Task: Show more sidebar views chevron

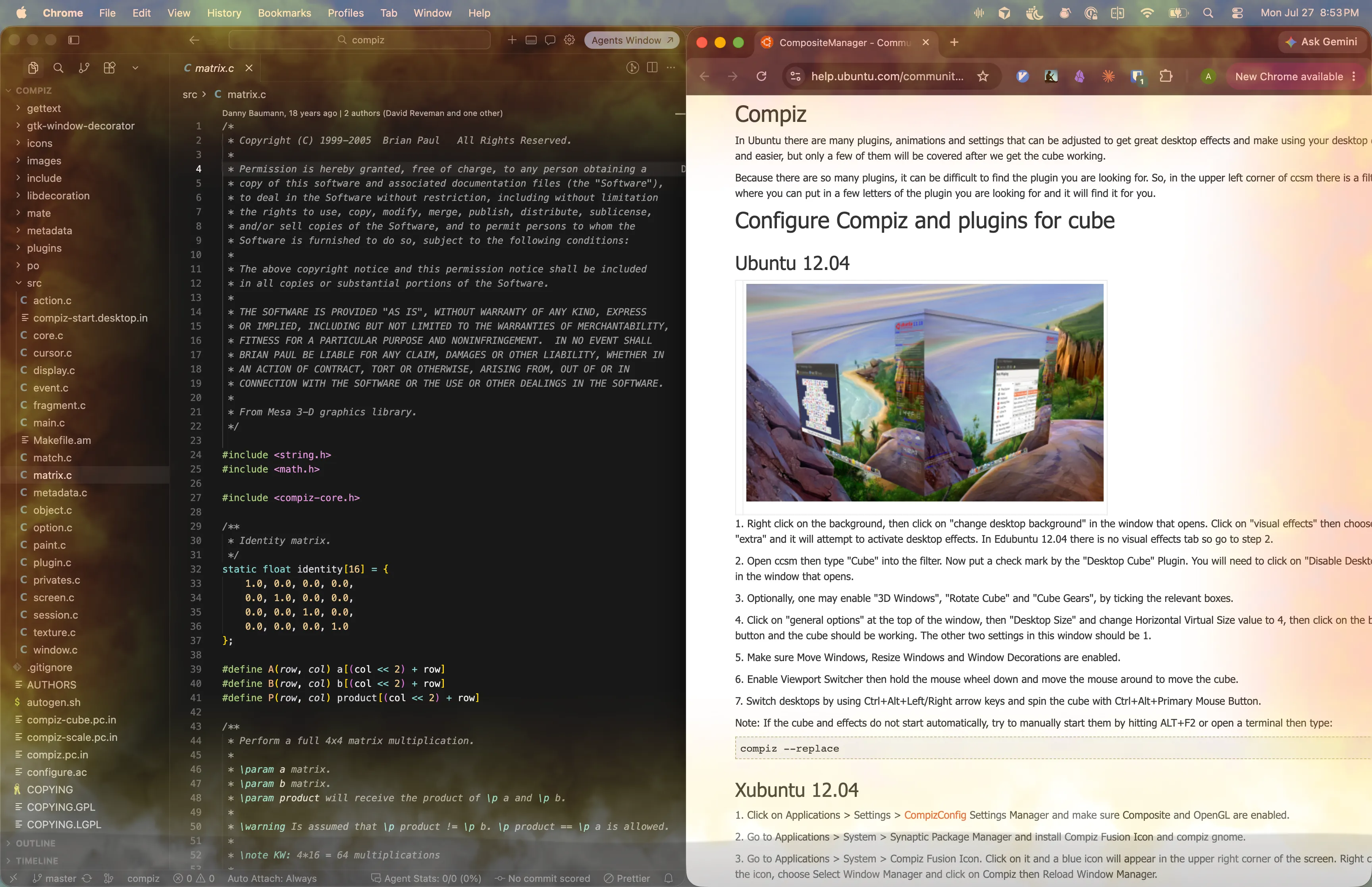Action: [x=135, y=68]
